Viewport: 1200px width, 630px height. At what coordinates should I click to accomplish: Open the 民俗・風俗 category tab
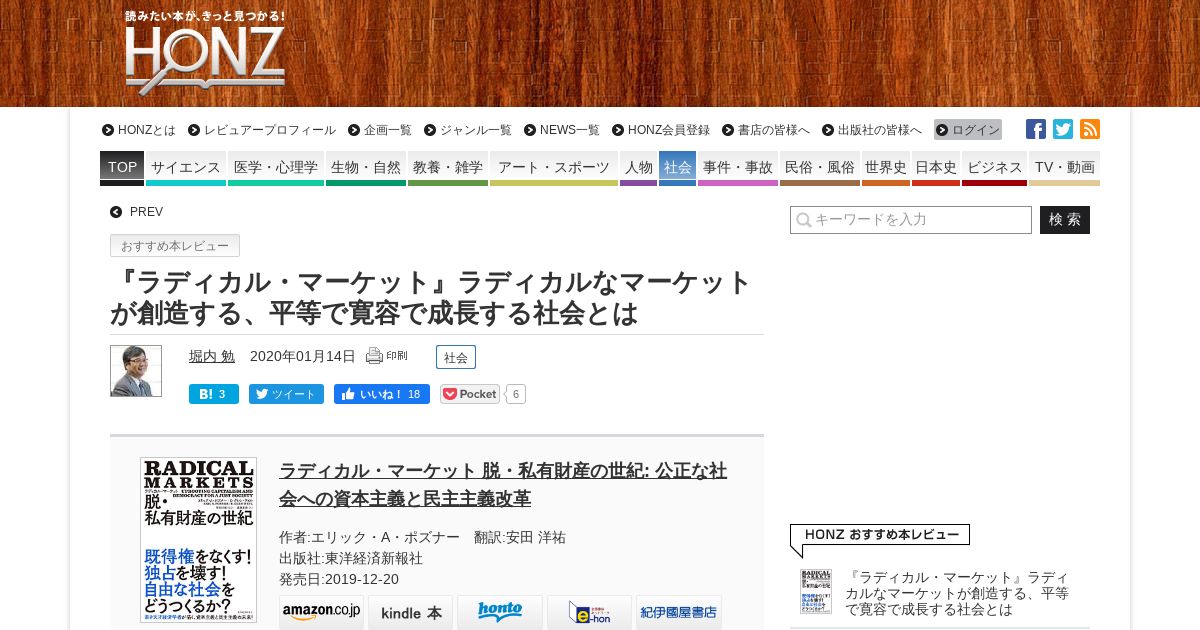coord(820,168)
